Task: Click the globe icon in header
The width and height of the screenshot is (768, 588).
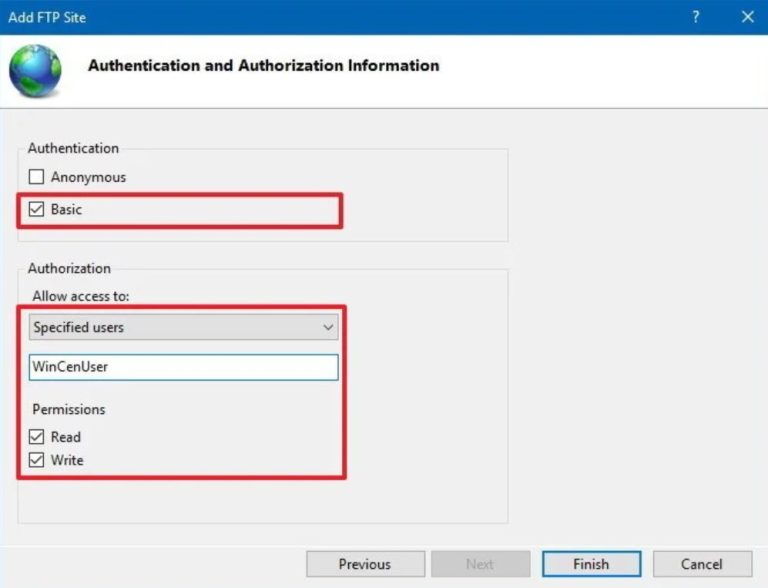Action: [35, 71]
